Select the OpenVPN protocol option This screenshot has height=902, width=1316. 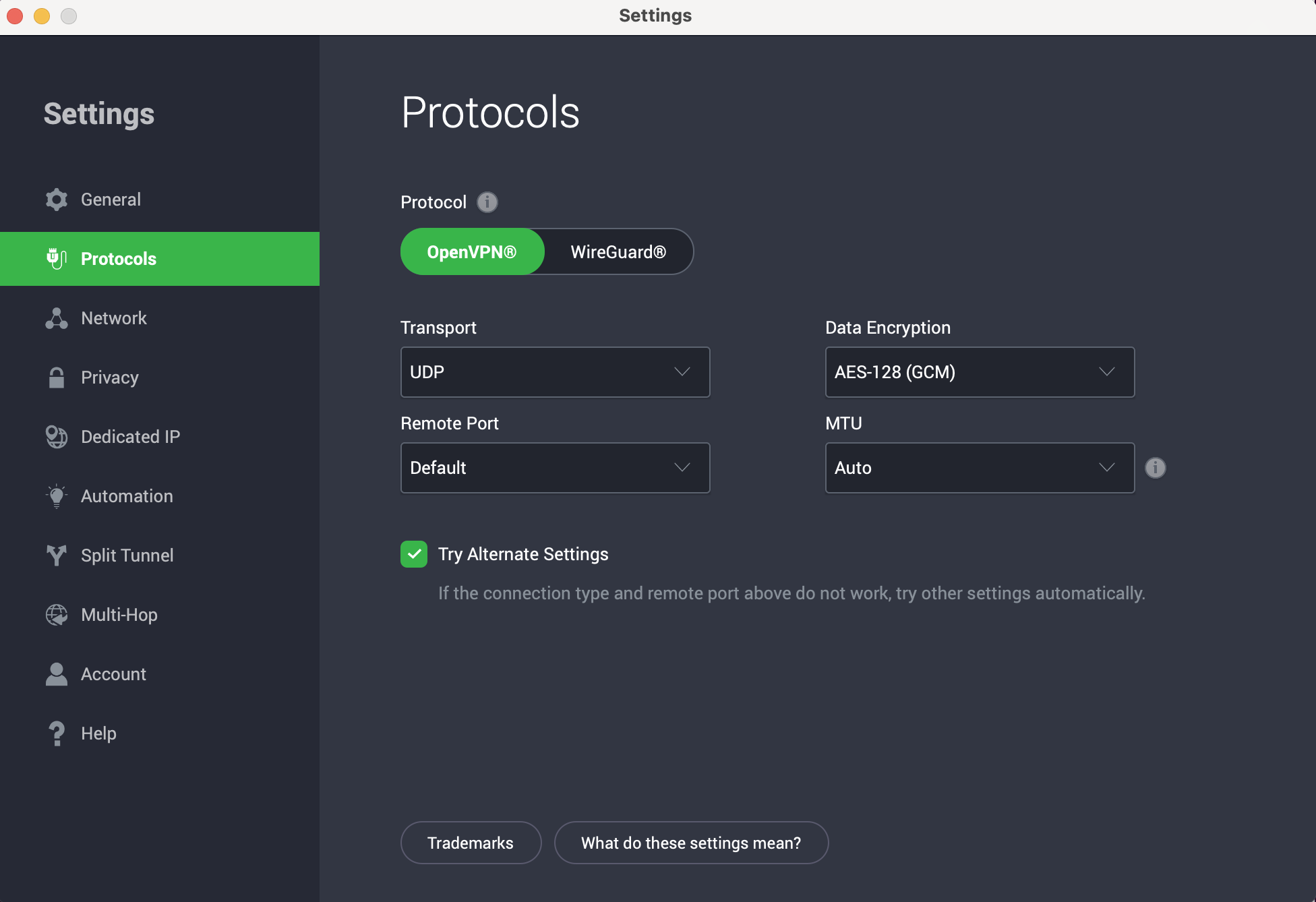click(472, 251)
